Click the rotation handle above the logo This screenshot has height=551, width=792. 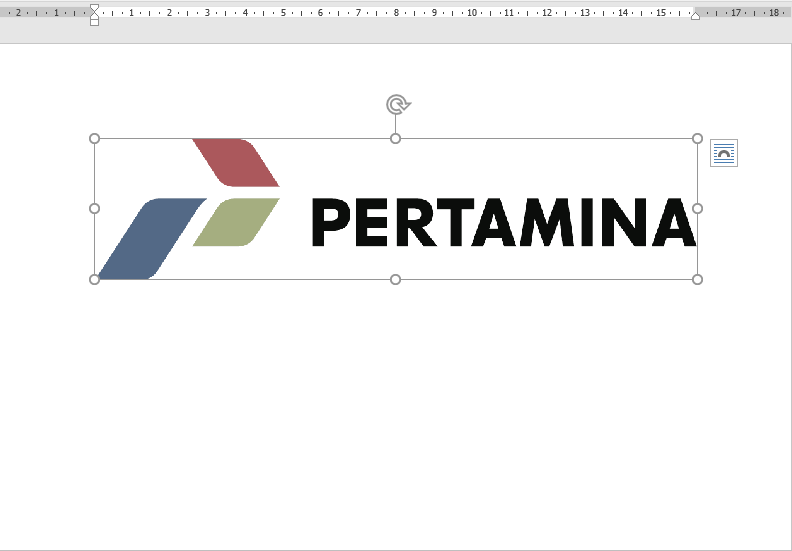click(x=398, y=105)
